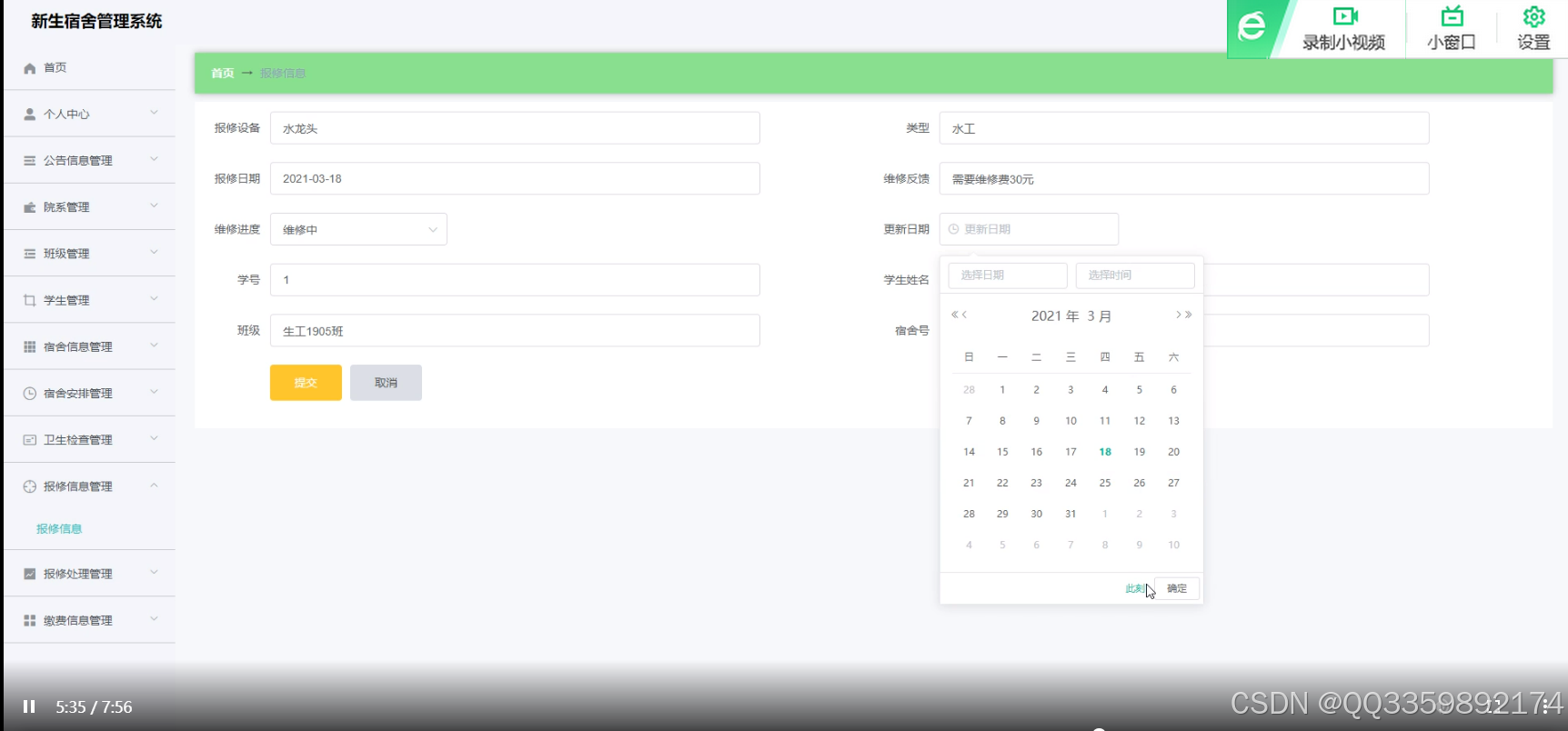Viewport: 1568px width, 731px height.
Task: Select date 12 in the calendar
Action: 1139,421
